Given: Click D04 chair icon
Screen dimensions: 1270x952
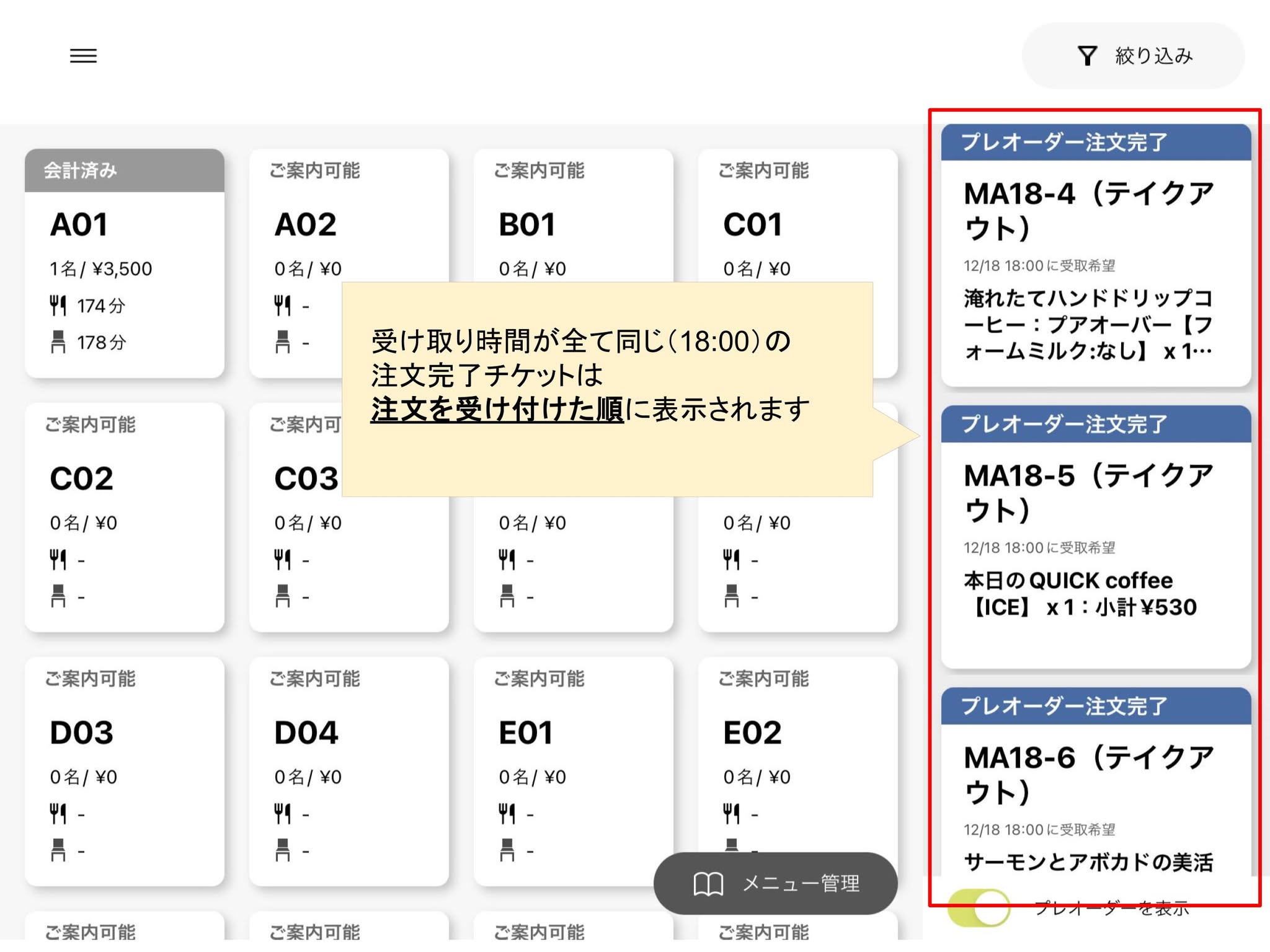Looking at the screenshot, I should [x=282, y=850].
